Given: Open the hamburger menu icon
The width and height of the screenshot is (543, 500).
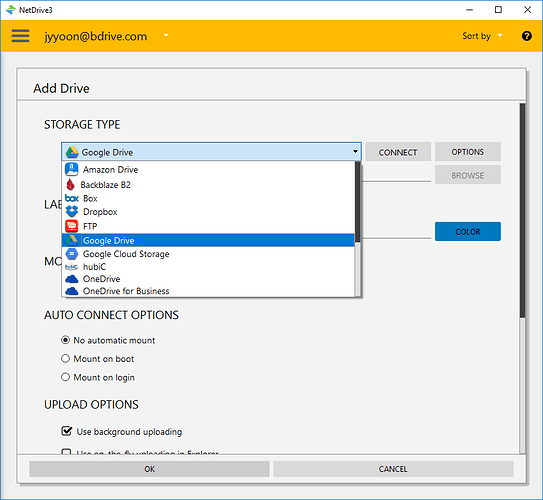Looking at the screenshot, I should coord(20,36).
